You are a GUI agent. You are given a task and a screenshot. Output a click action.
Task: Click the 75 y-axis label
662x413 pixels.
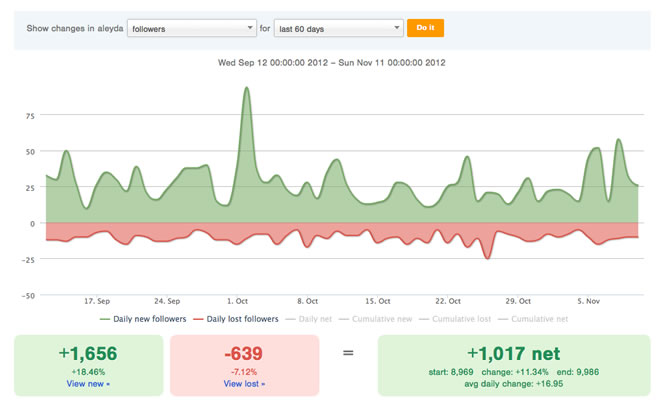point(30,116)
